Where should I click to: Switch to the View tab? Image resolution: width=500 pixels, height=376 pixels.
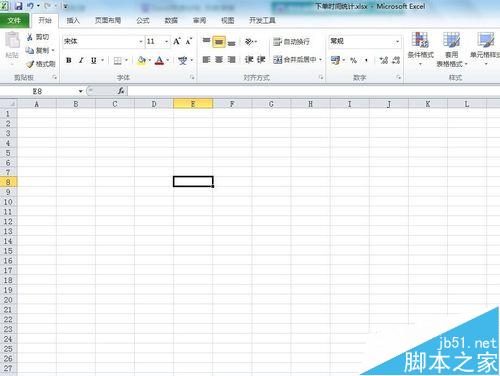tap(228, 21)
